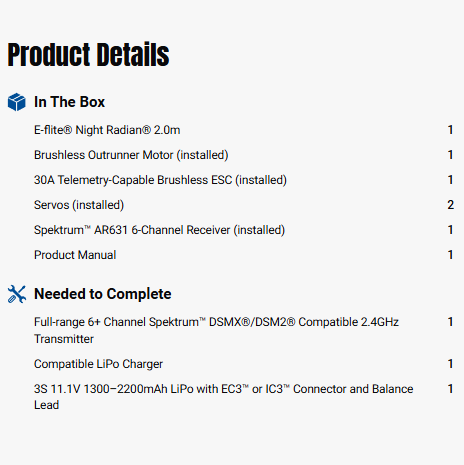Click quantity 2 next to Servos
The width and height of the screenshot is (464, 465).
click(450, 205)
